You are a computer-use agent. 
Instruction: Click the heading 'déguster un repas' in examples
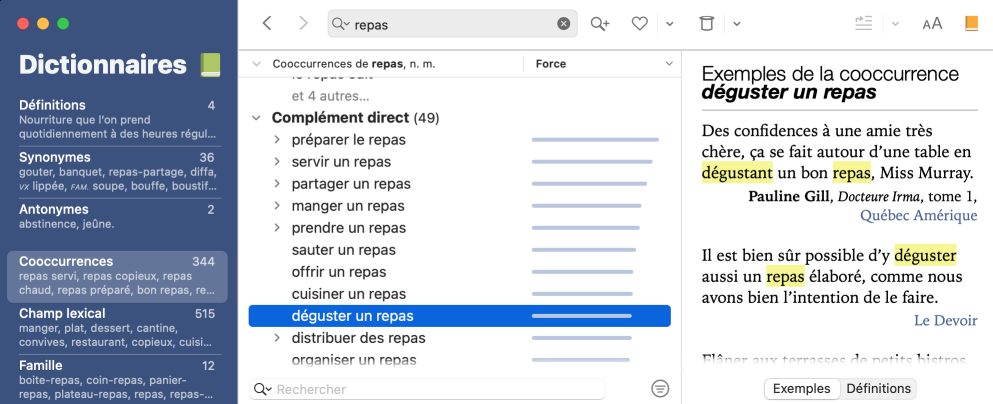click(x=788, y=92)
